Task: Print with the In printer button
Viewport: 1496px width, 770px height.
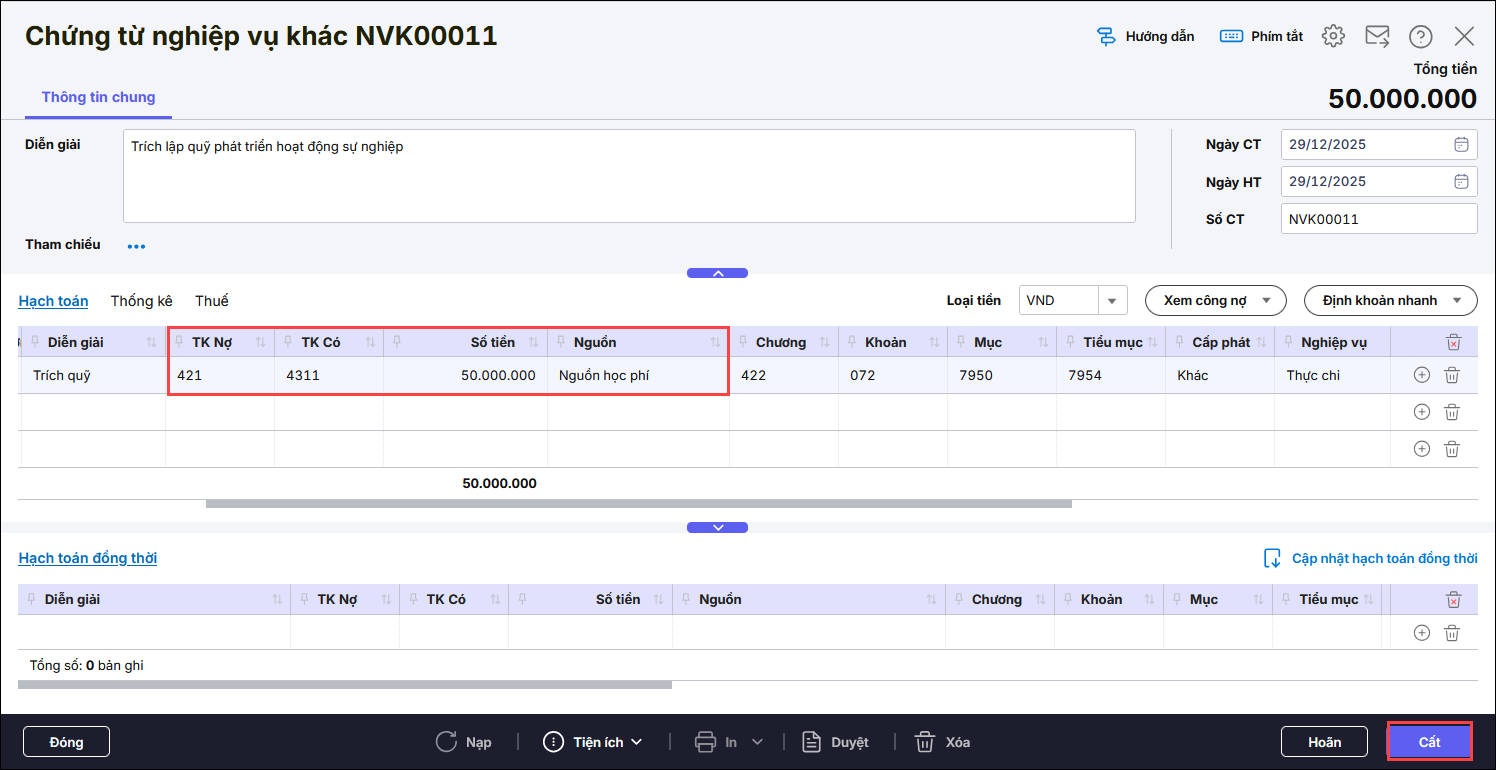Action: click(716, 742)
